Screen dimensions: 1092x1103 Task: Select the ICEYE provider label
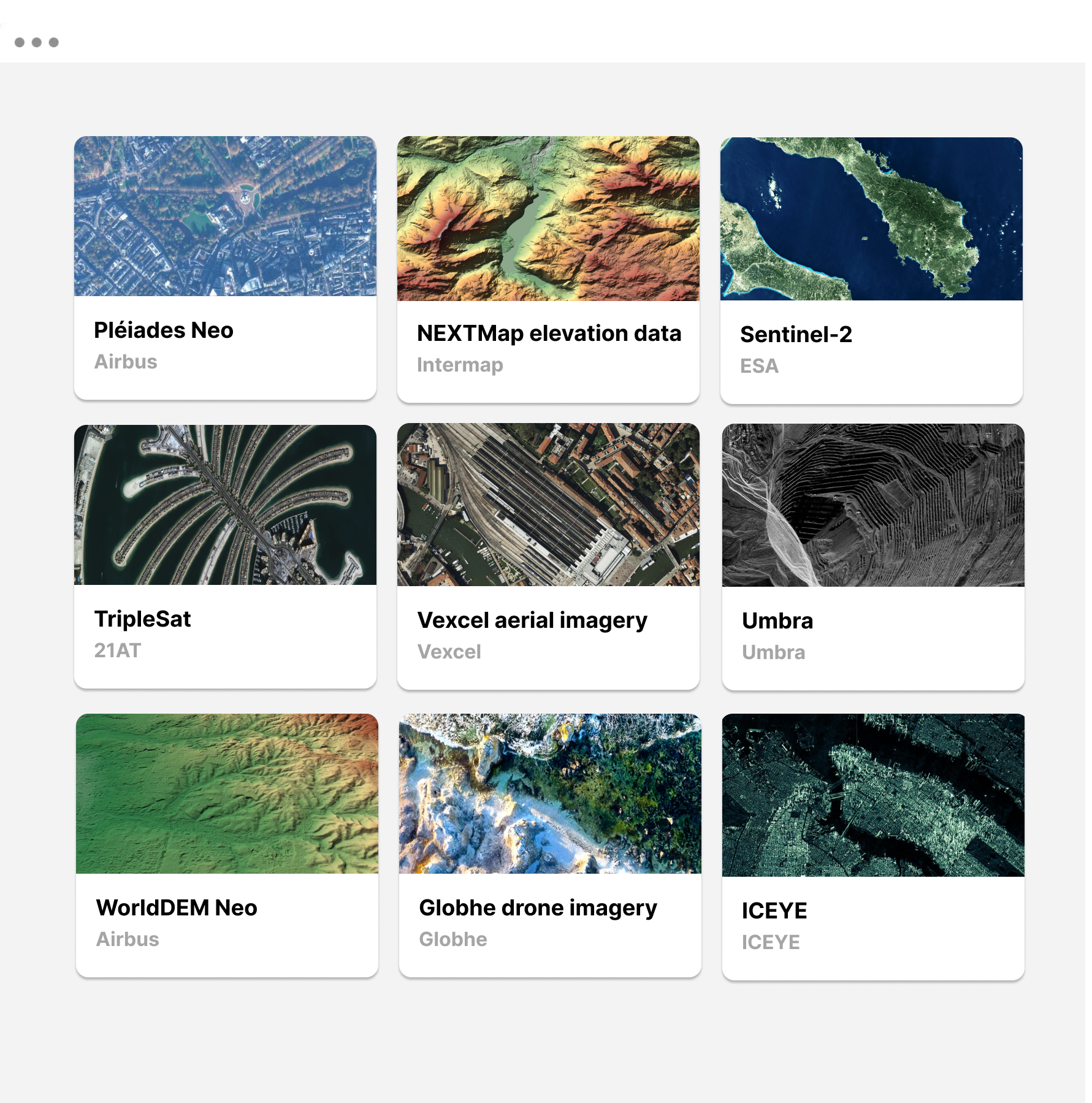point(771,942)
